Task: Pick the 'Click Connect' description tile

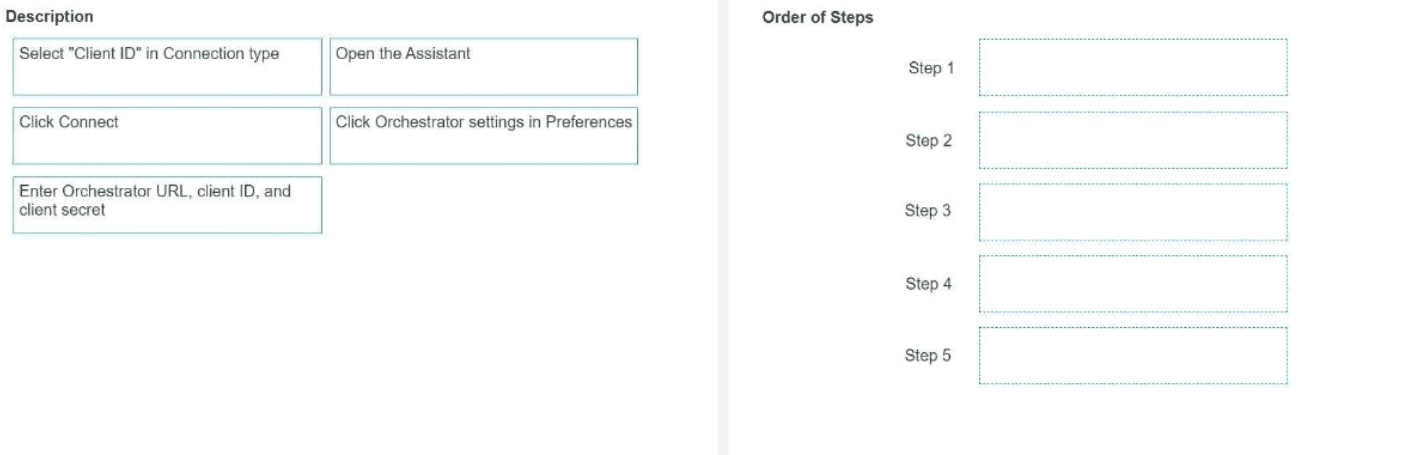Action: click(167, 136)
